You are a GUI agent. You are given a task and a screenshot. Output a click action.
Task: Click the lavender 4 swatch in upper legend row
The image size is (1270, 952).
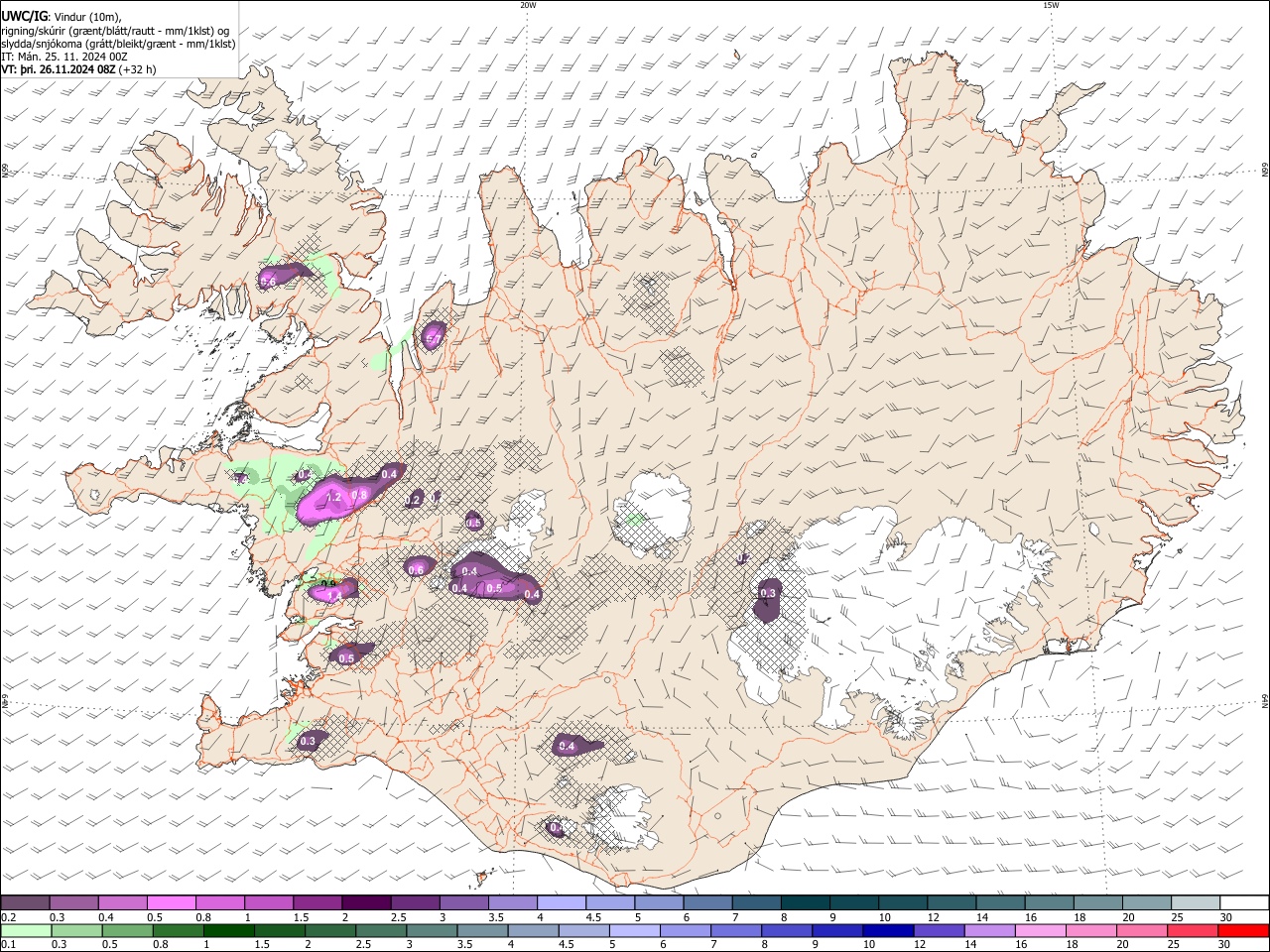pos(561,903)
